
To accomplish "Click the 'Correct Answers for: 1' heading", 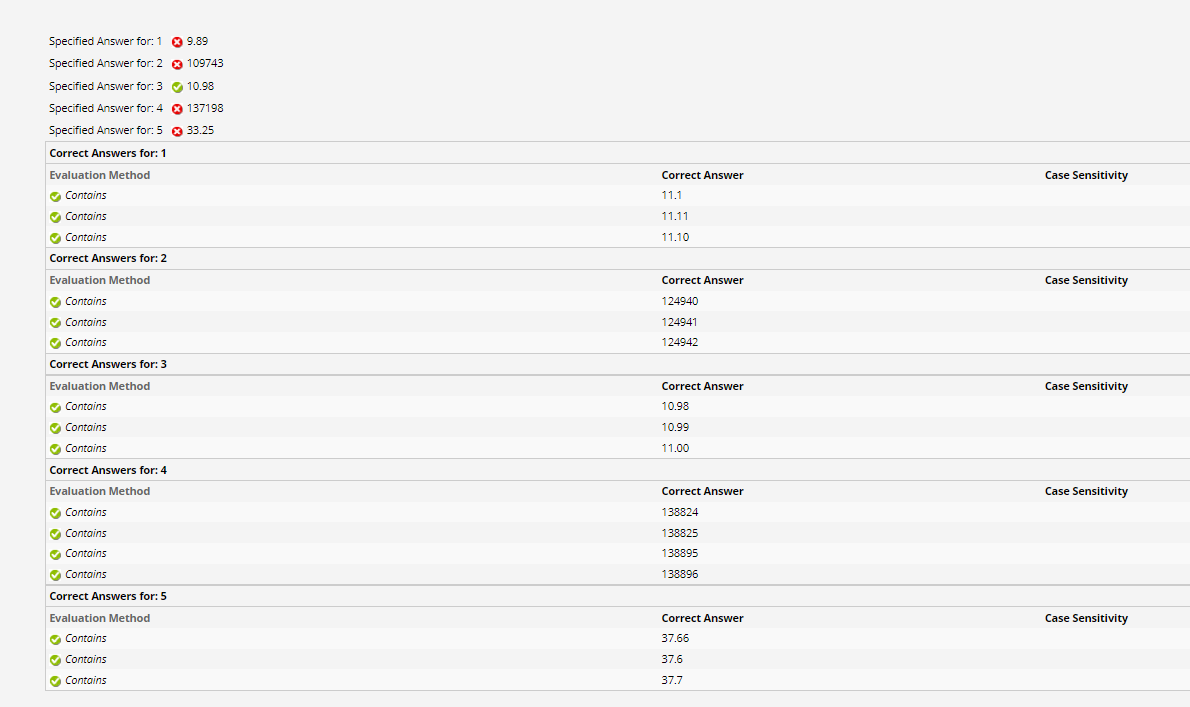I will click(x=108, y=153).
